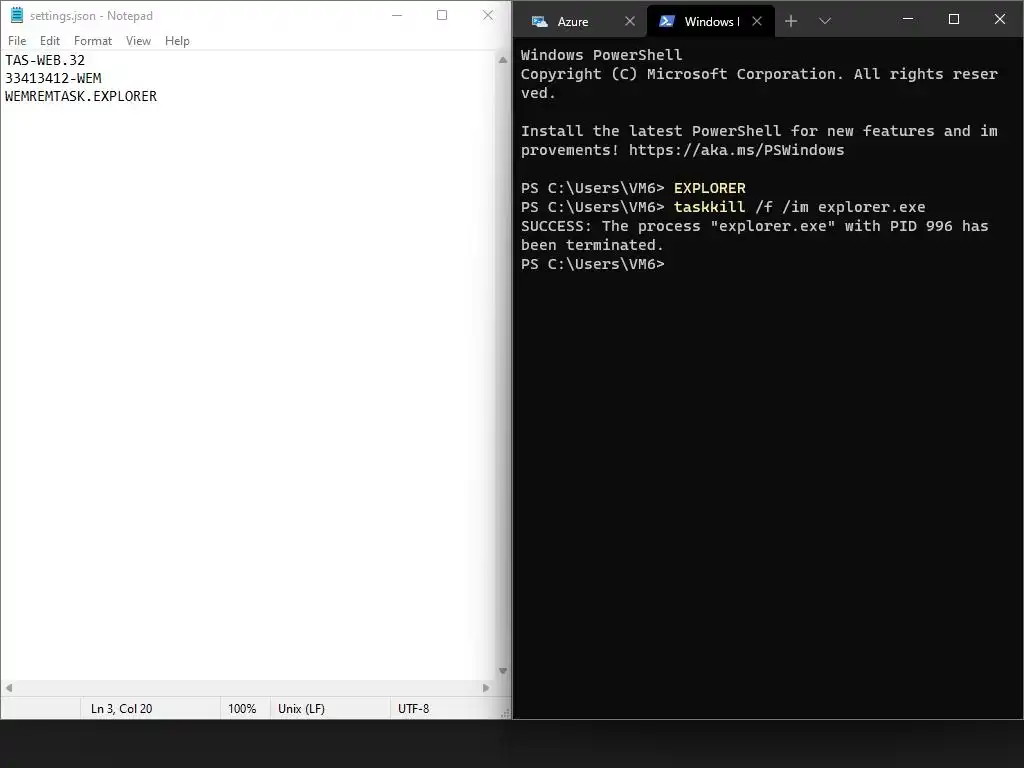This screenshot has width=1024, height=768.
Task: Click the empty PS C:\Users\VM6> prompt
Action: [x=592, y=264]
